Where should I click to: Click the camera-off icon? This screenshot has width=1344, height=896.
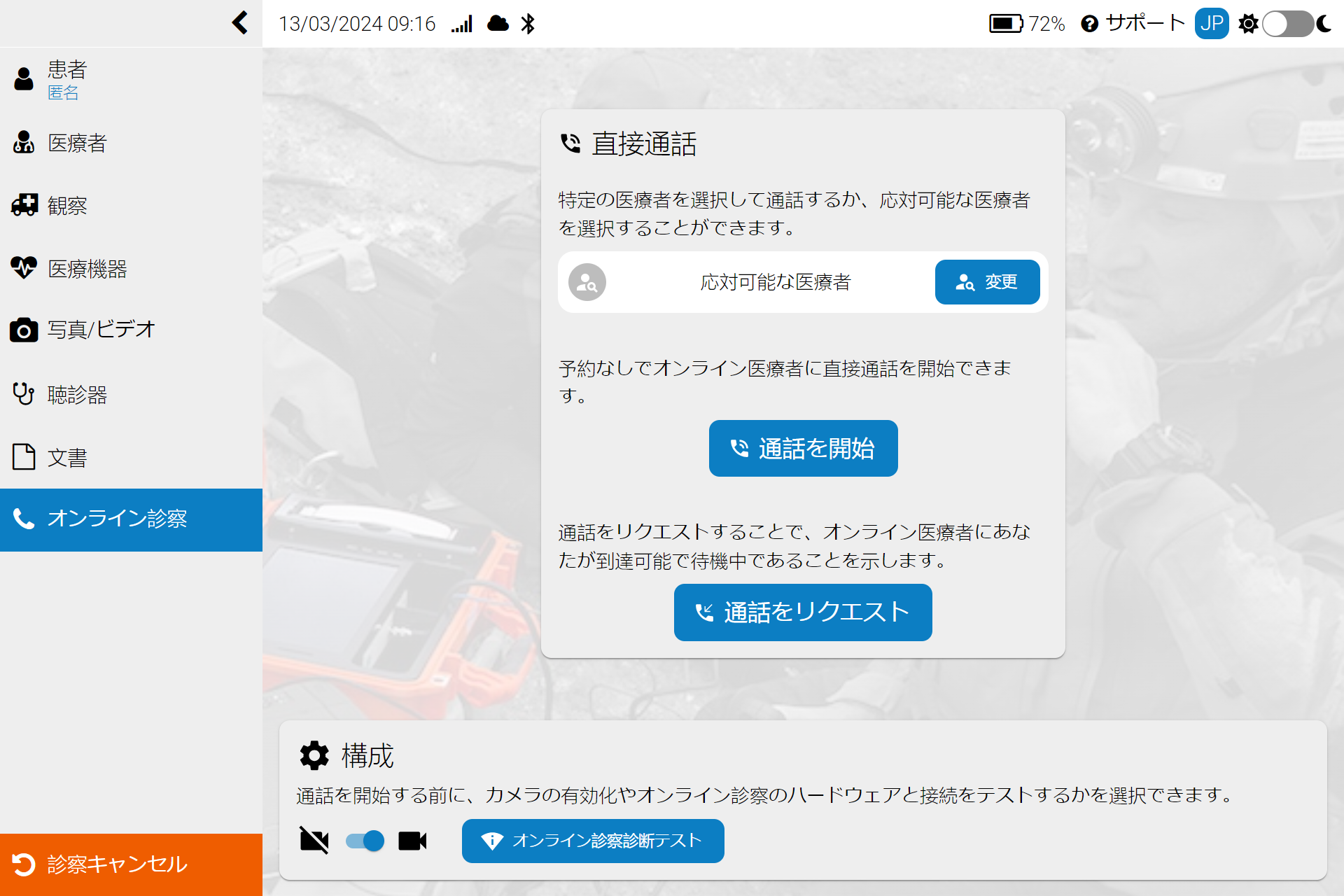tap(314, 841)
